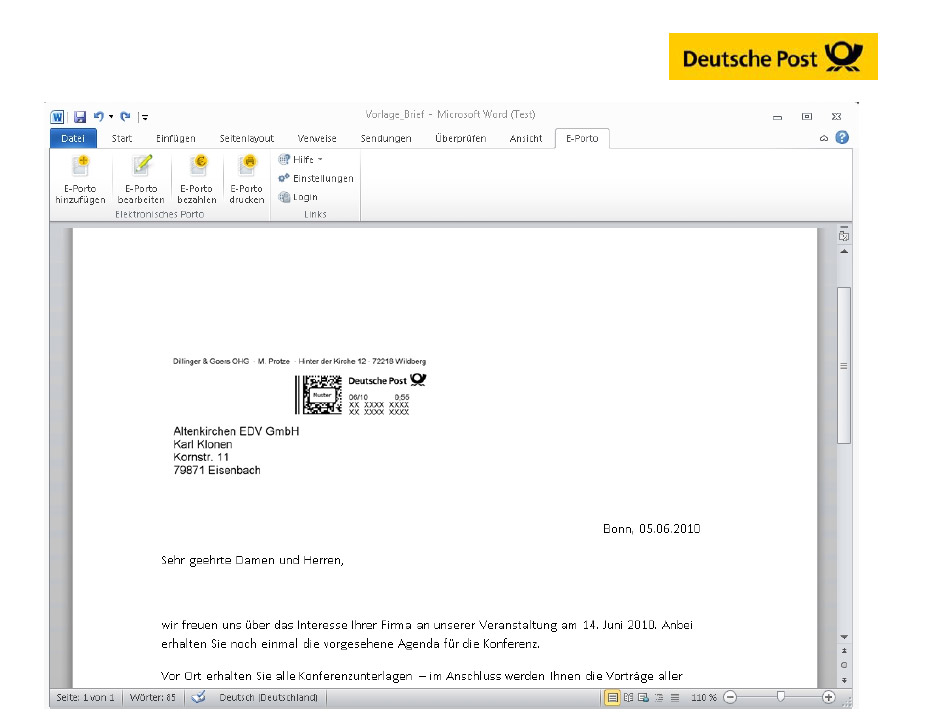926x726 pixels.
Task: Go to next page browse button
Action: (844, 680)
